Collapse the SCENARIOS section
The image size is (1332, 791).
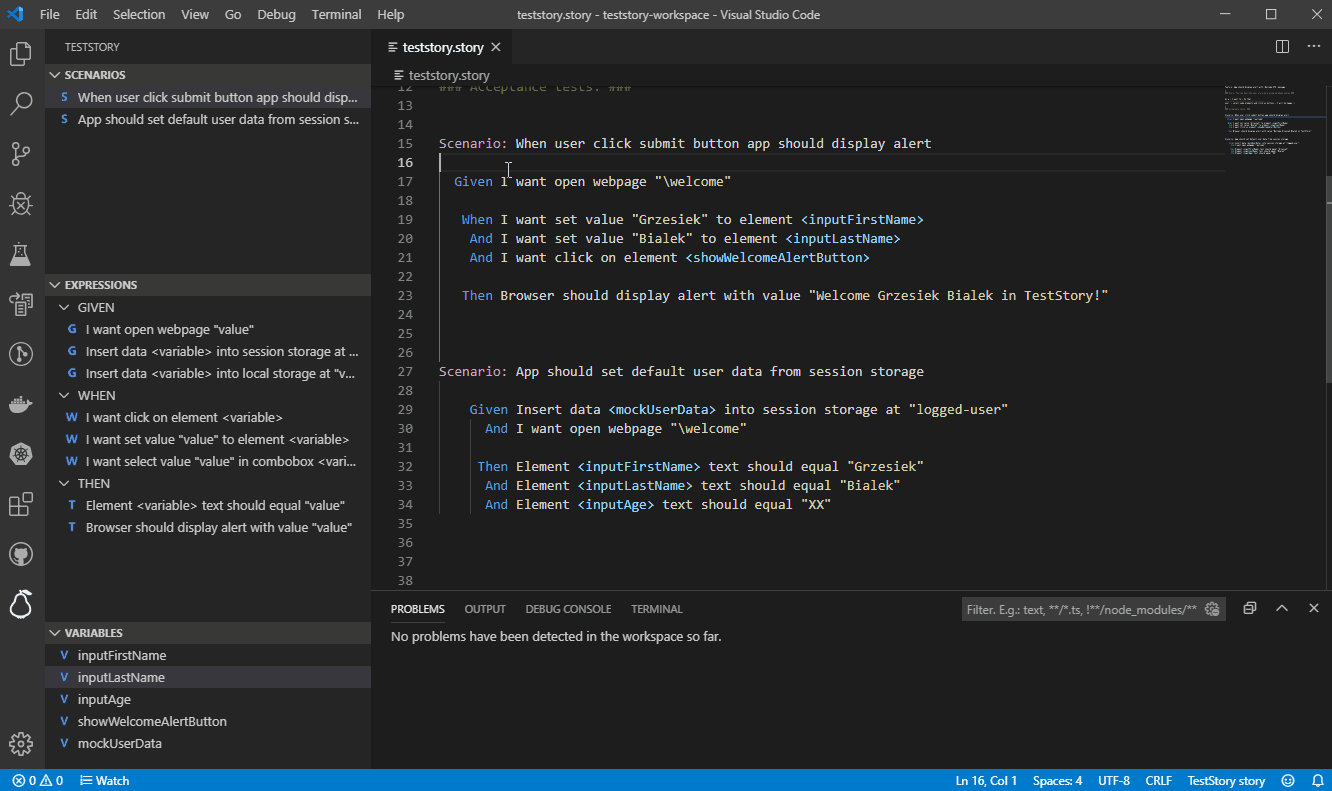click(x=208, y=75)
